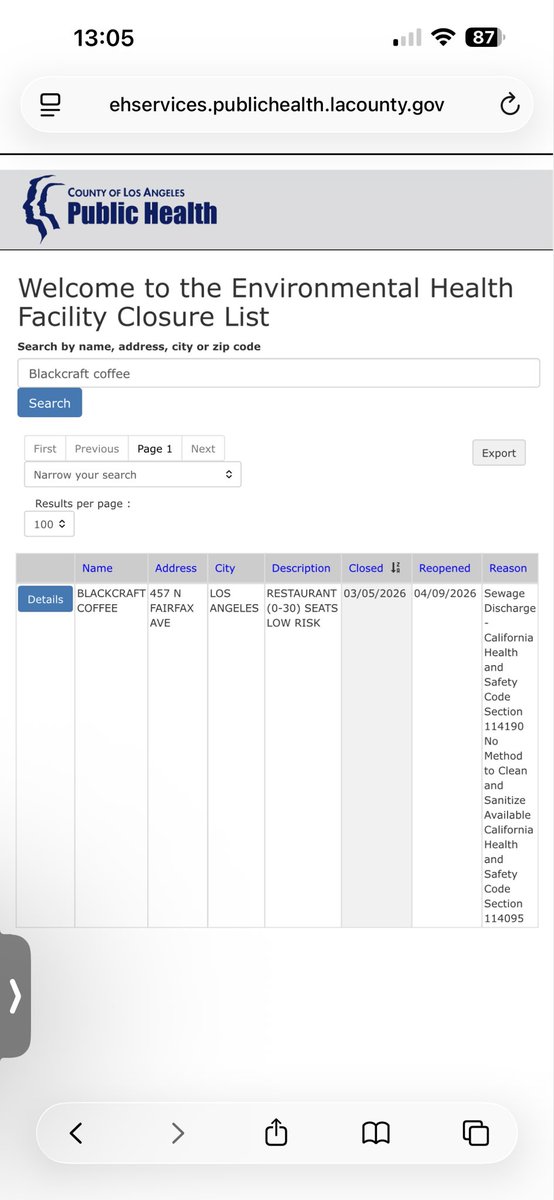This screenshot has height=1200, width=554.
Task: Open the side panel chevron handle
Action: tap(15, 996)
